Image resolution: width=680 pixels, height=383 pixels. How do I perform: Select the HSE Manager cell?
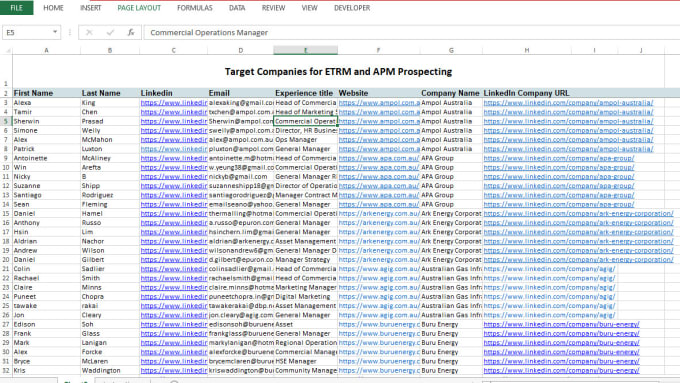pyautogui.click(x=306, y=361)
